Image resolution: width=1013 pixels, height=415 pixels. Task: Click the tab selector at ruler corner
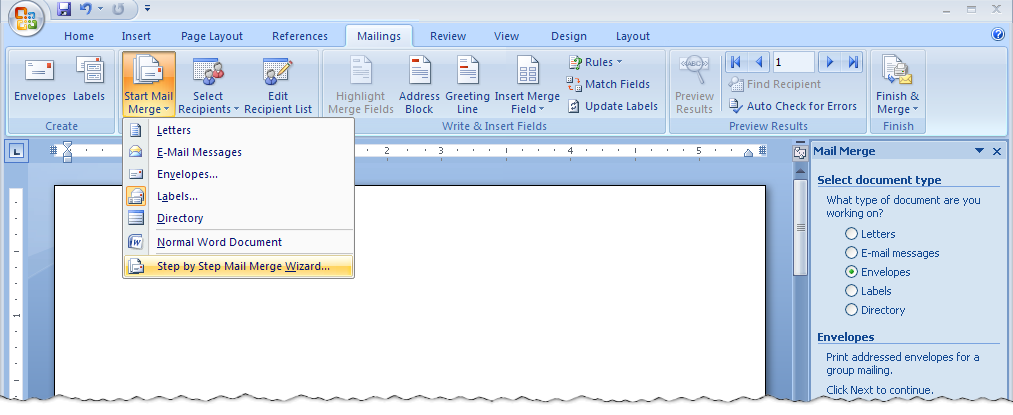coord(16,152)
